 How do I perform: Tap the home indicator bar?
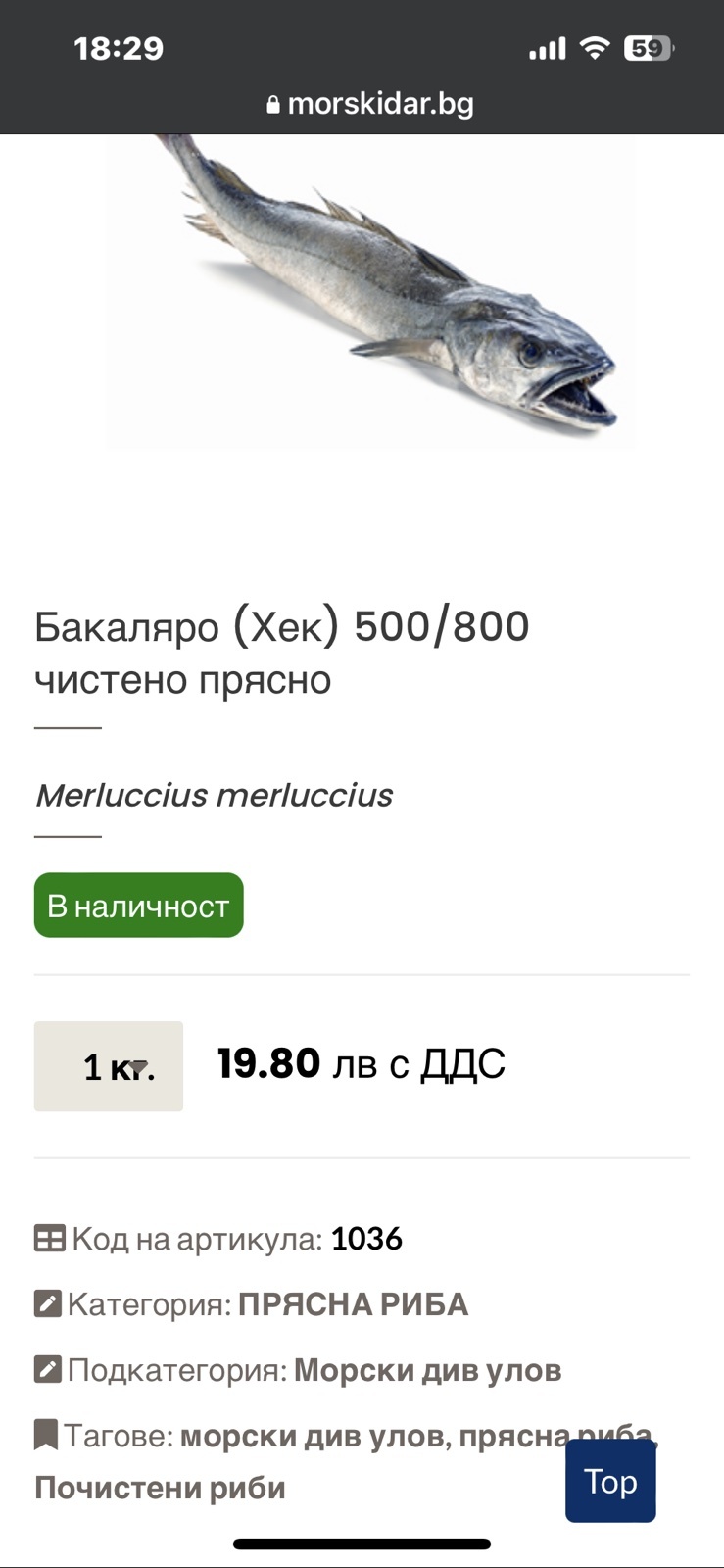click(x=362, y=1544)
